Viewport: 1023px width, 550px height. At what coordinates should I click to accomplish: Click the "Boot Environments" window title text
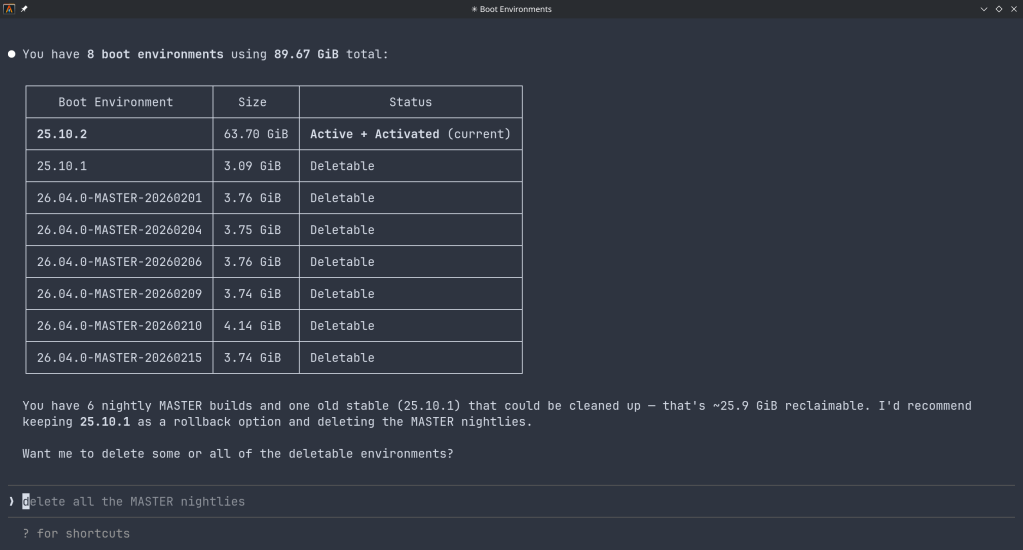click(x=511, y=9)
